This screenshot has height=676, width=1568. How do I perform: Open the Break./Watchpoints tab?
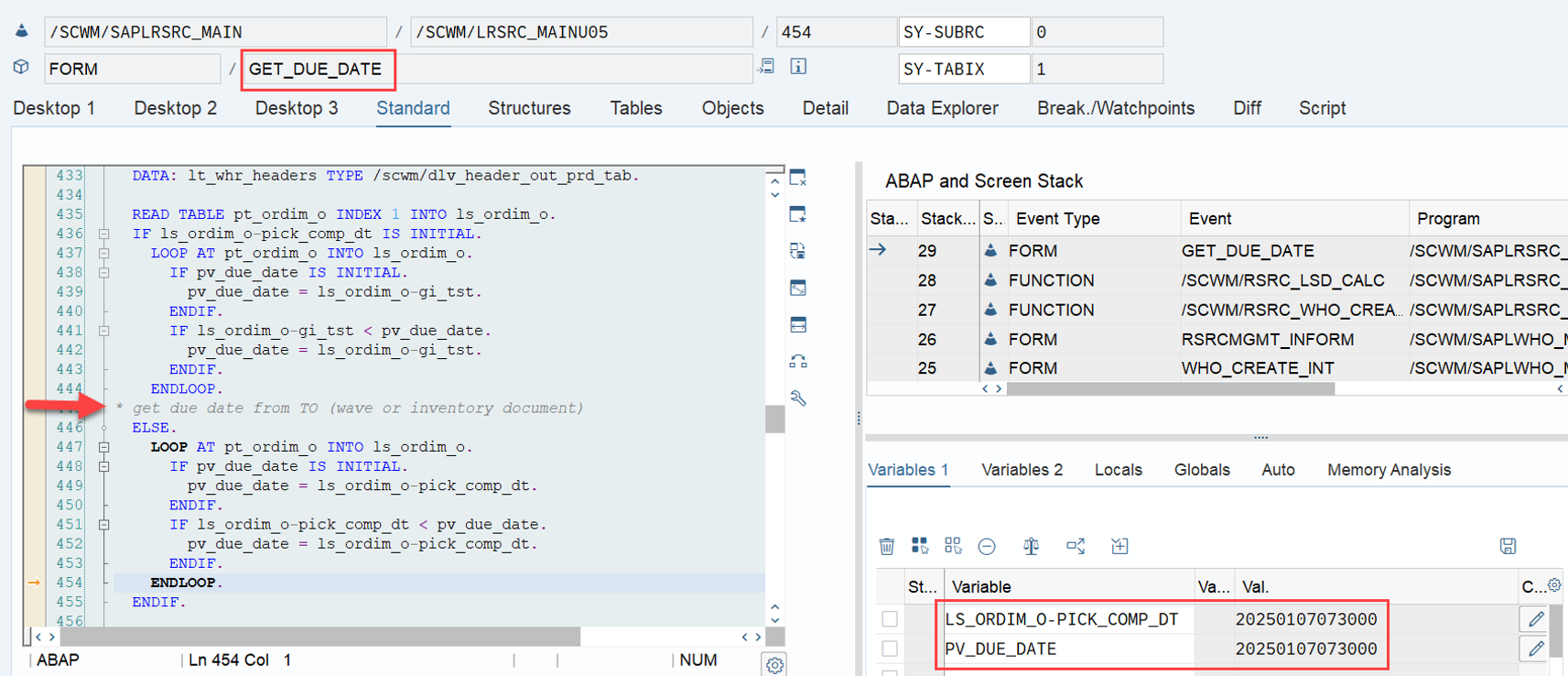(1116, 108)
